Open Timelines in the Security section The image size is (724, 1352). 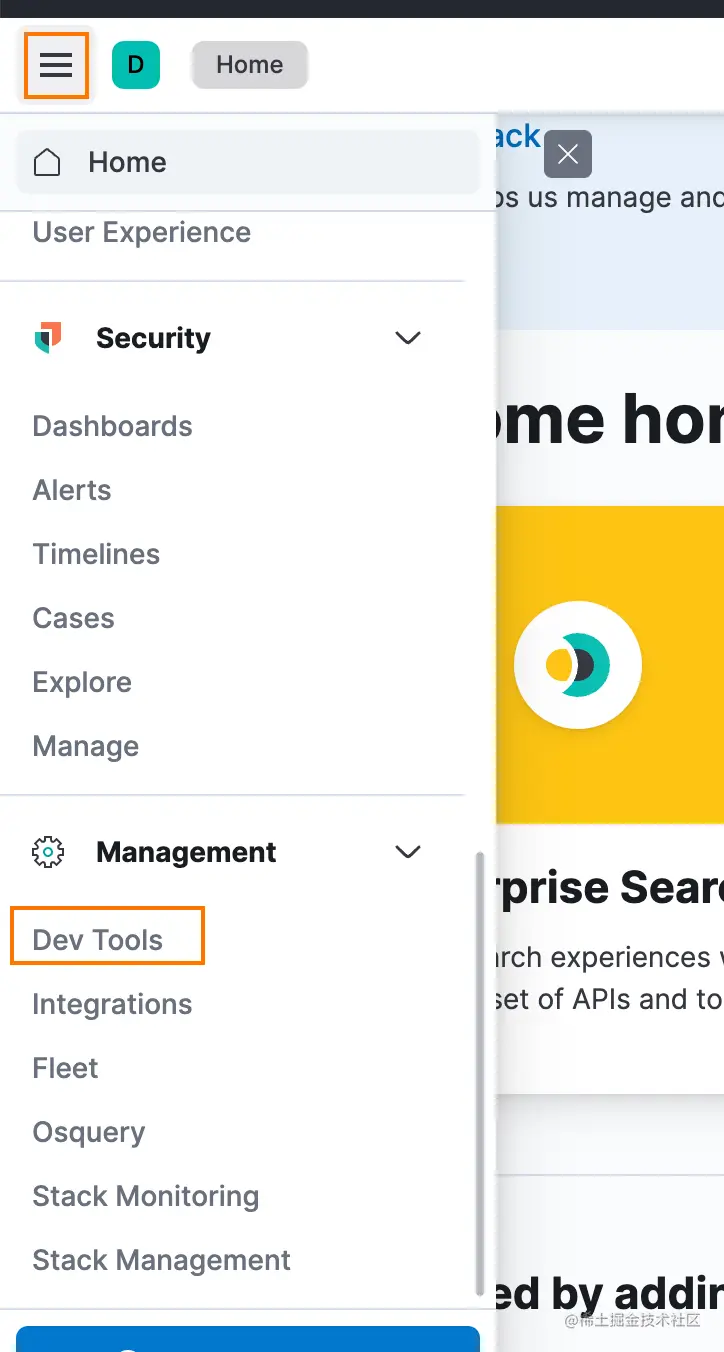tap(96, 554)
